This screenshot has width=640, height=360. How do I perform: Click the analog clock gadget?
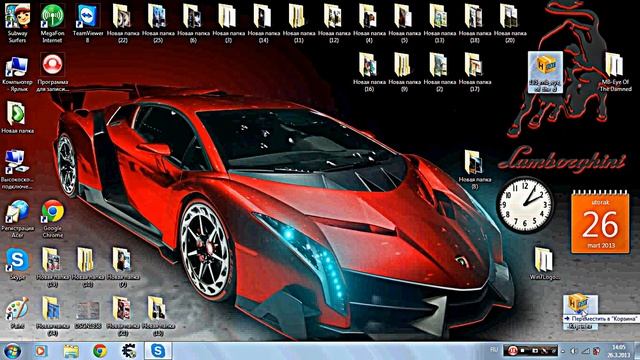coord(524,204)
